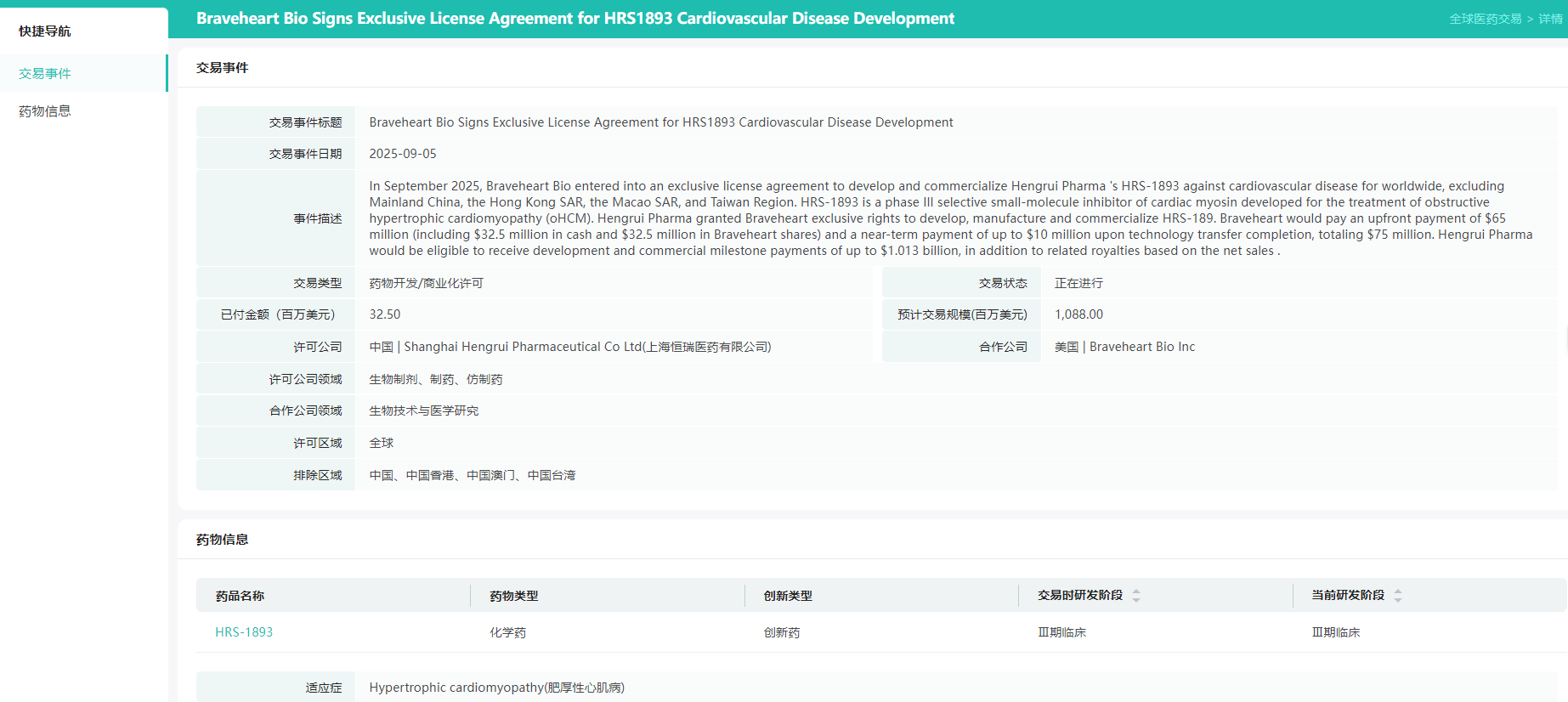Click the 快捷导航 sidebar heading
Viewport: 1568px width, 702px height.
click(45, 31)
